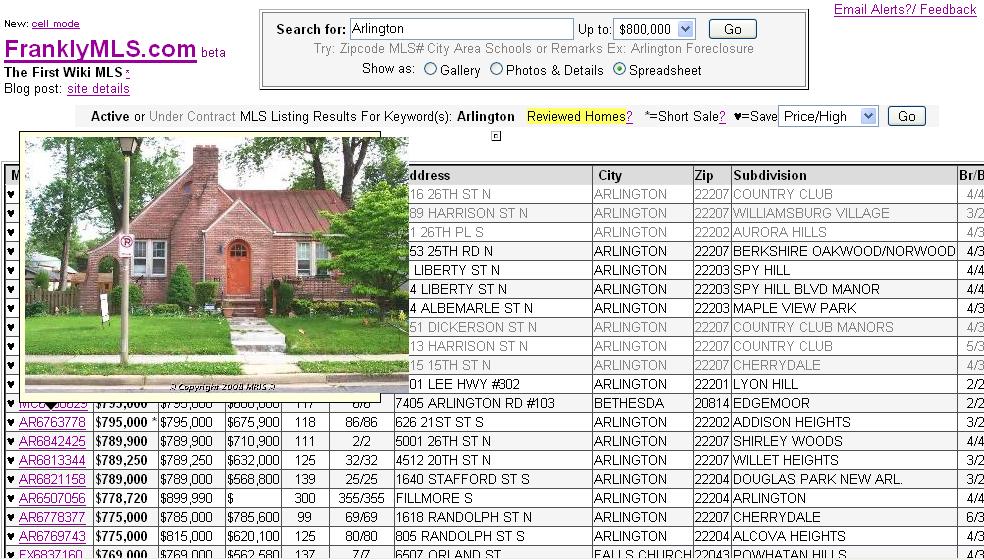
Task: Choose Photos & Details display mode
Action: click(x=496, y=69)
